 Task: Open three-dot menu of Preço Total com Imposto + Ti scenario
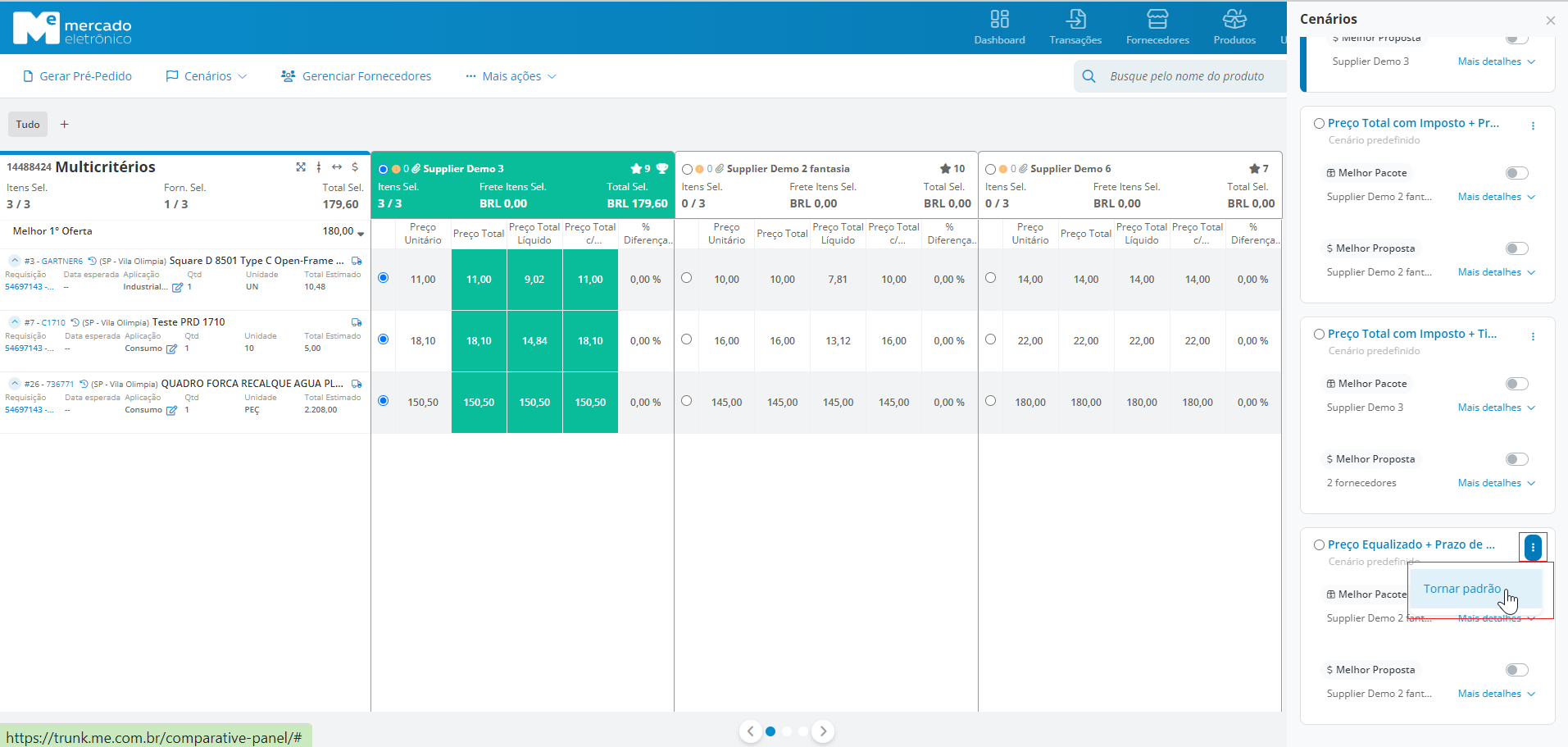[x=1533, y=336]
